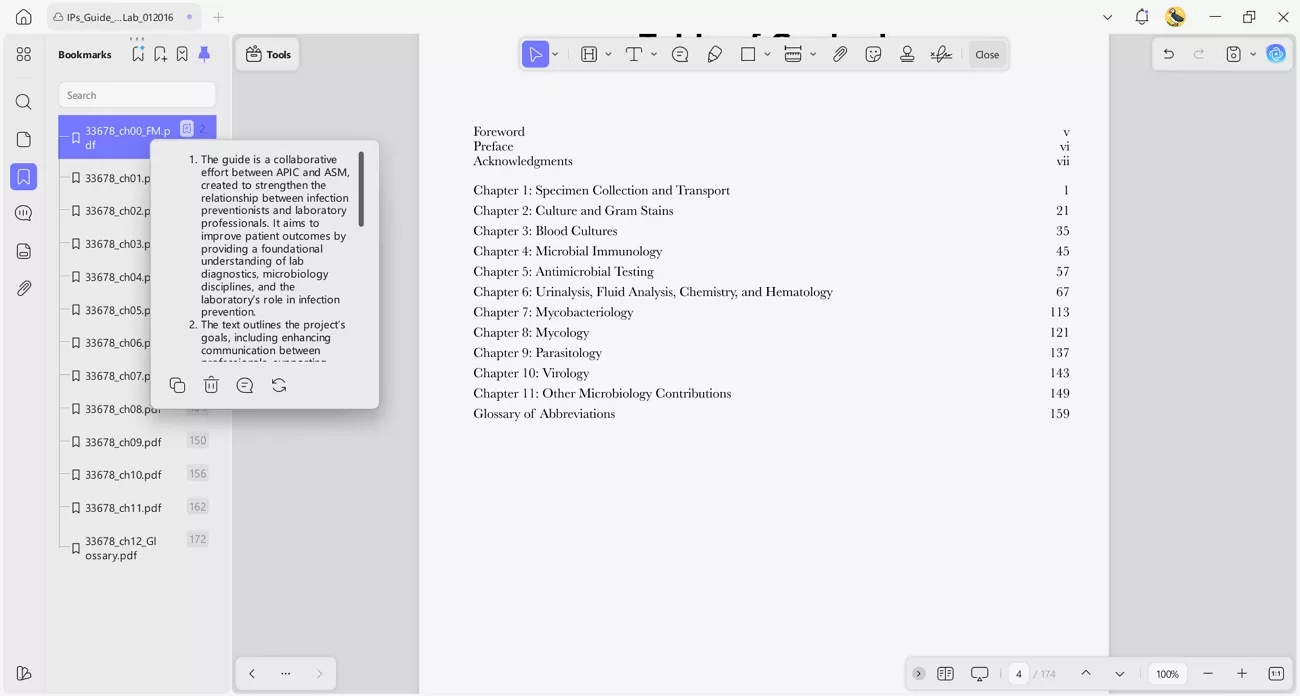Click the bookmarks Search field
Screen dimensions: 1300x696
(x=137, y=95)
